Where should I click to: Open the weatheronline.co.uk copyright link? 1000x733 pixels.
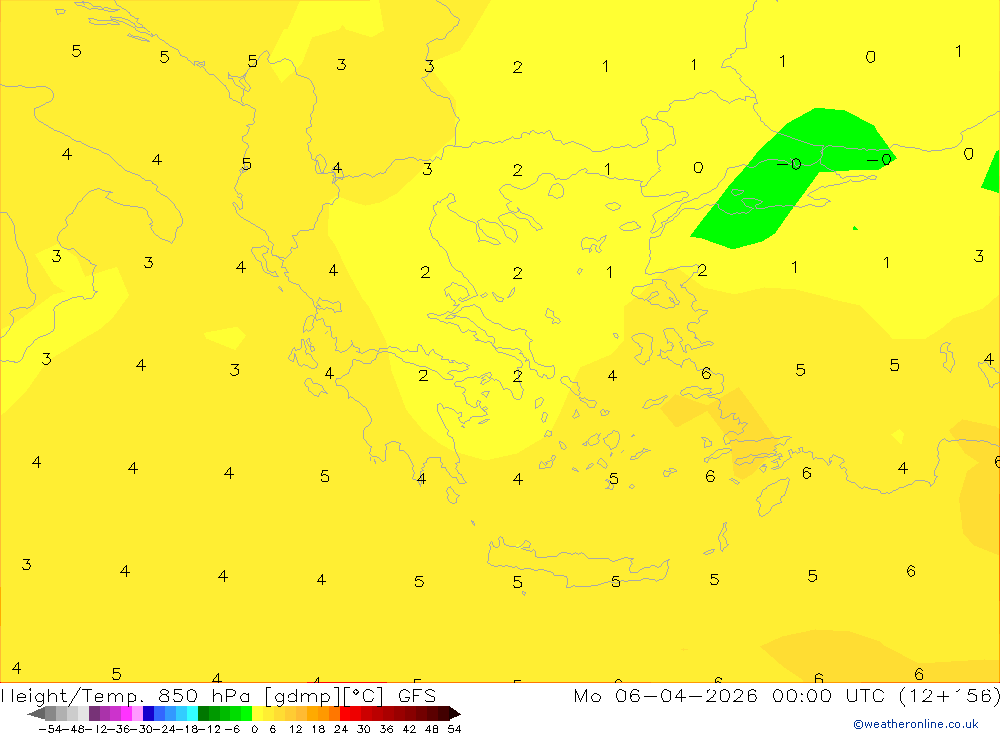(x=916, y=724)
